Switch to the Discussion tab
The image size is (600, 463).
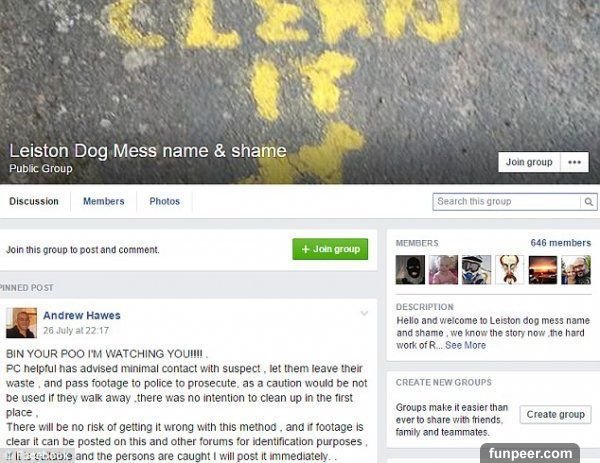(x=34, y=201)
